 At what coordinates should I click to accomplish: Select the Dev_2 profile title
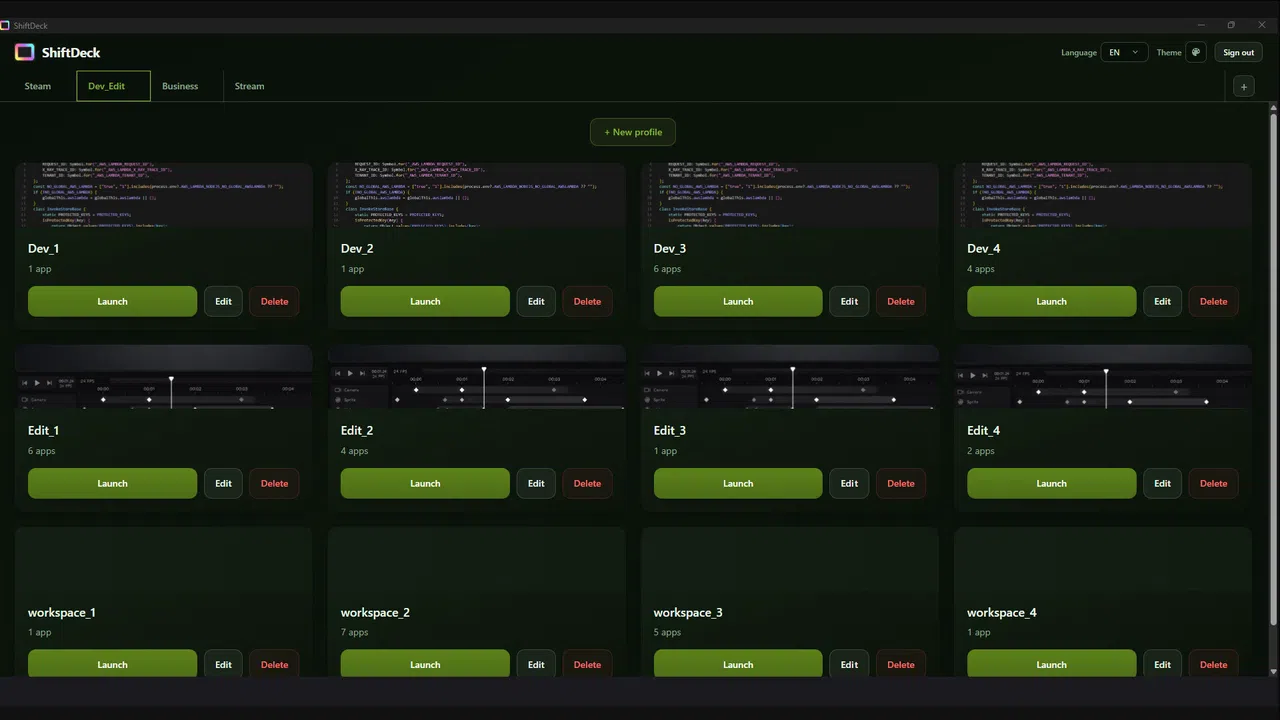(x=357, y=248)
